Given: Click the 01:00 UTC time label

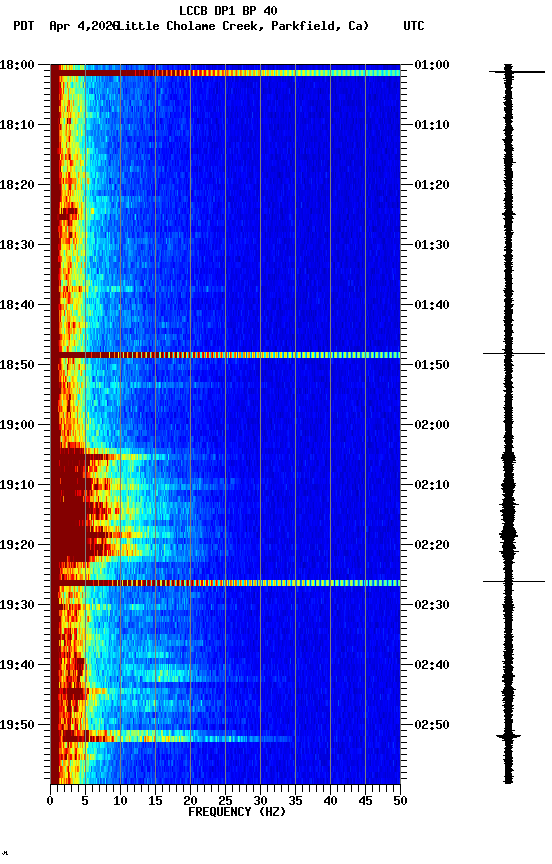Looking at the screenshot, I should [432, 65].
